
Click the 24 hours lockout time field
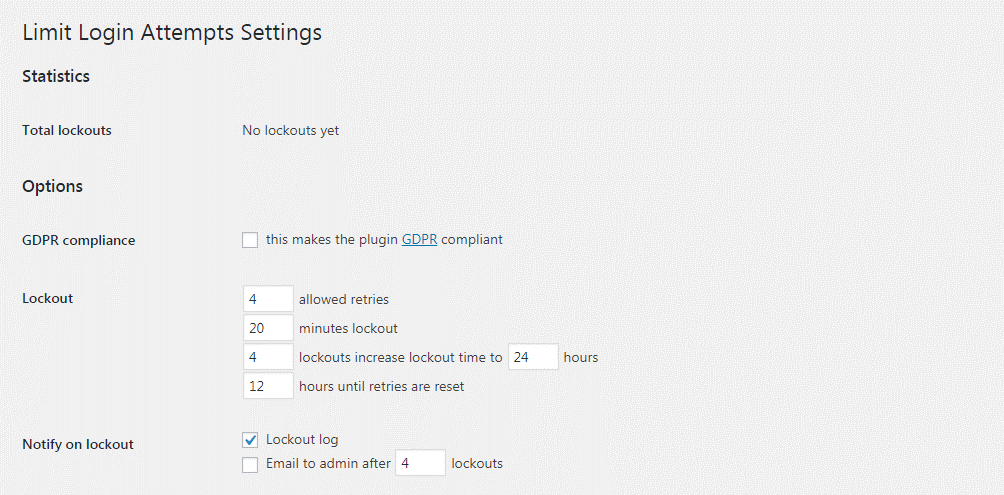[x=533, y=357]
